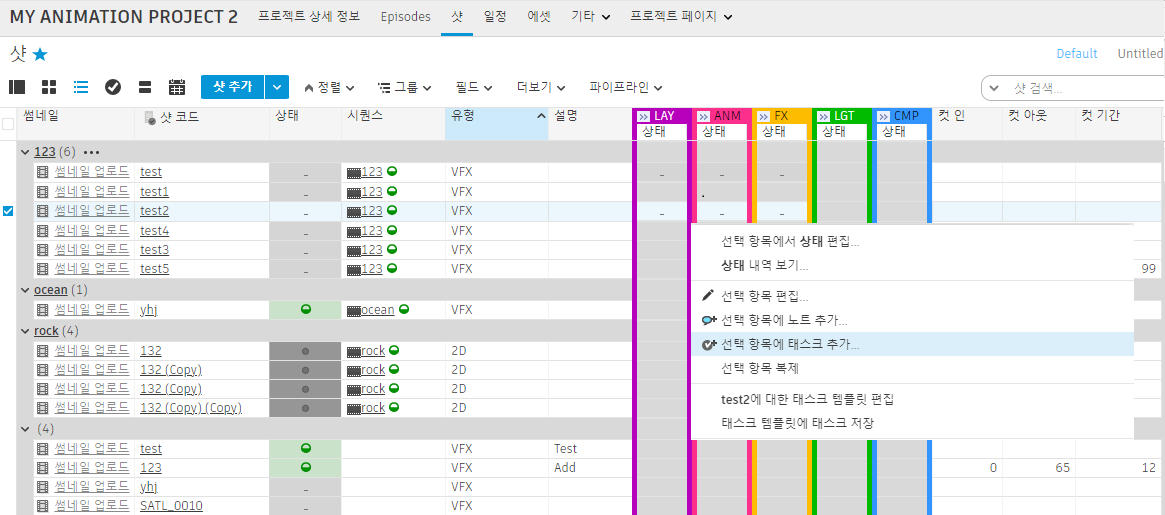This screenshot has height=515, width=1165.
Task: Click the filmstrip icon of SATL_0010 row
Action: (x=43, y=506)
